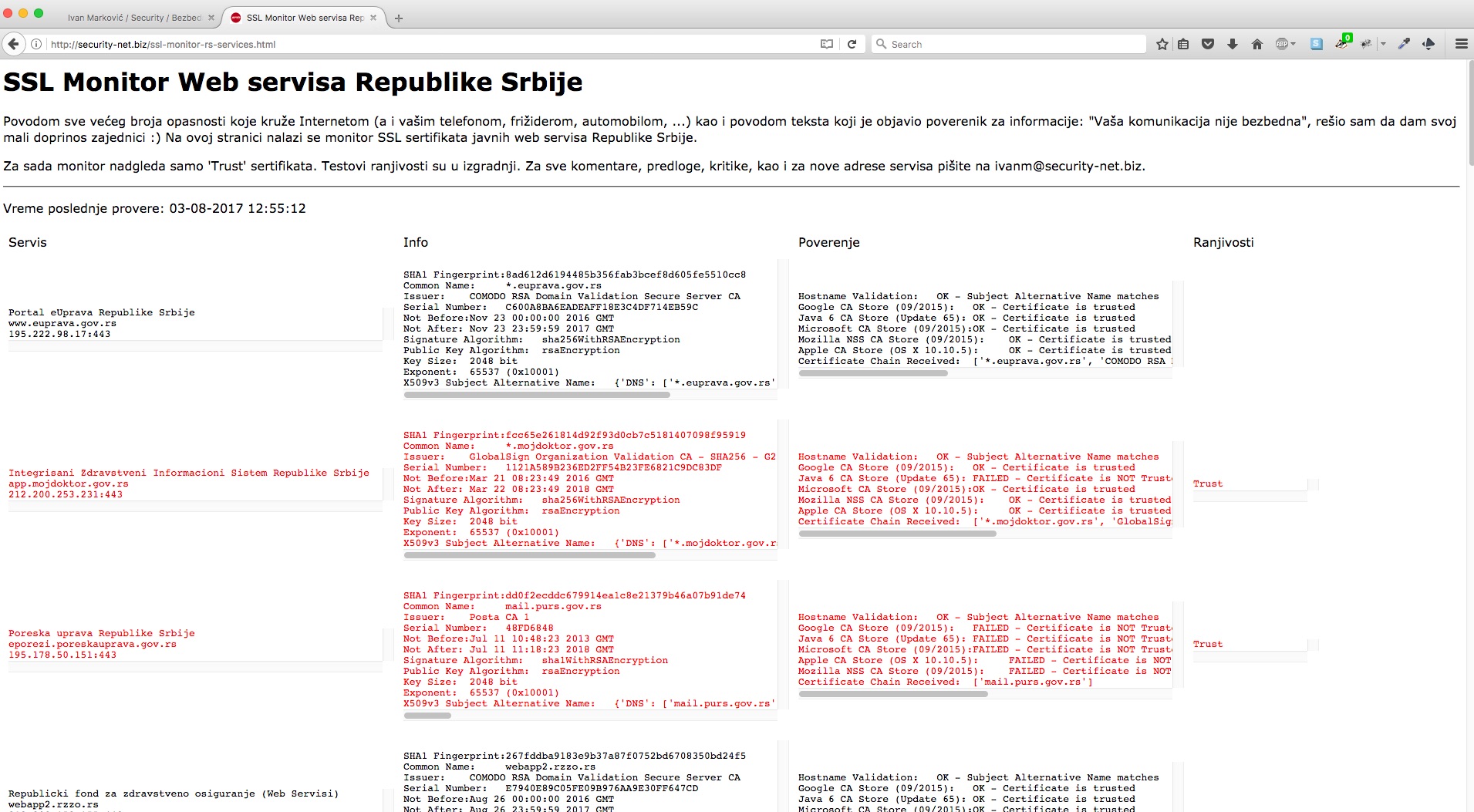Go back with the browser back arrow
Viewport: 1474px width, 812px height.
click(x=13, y=44)
